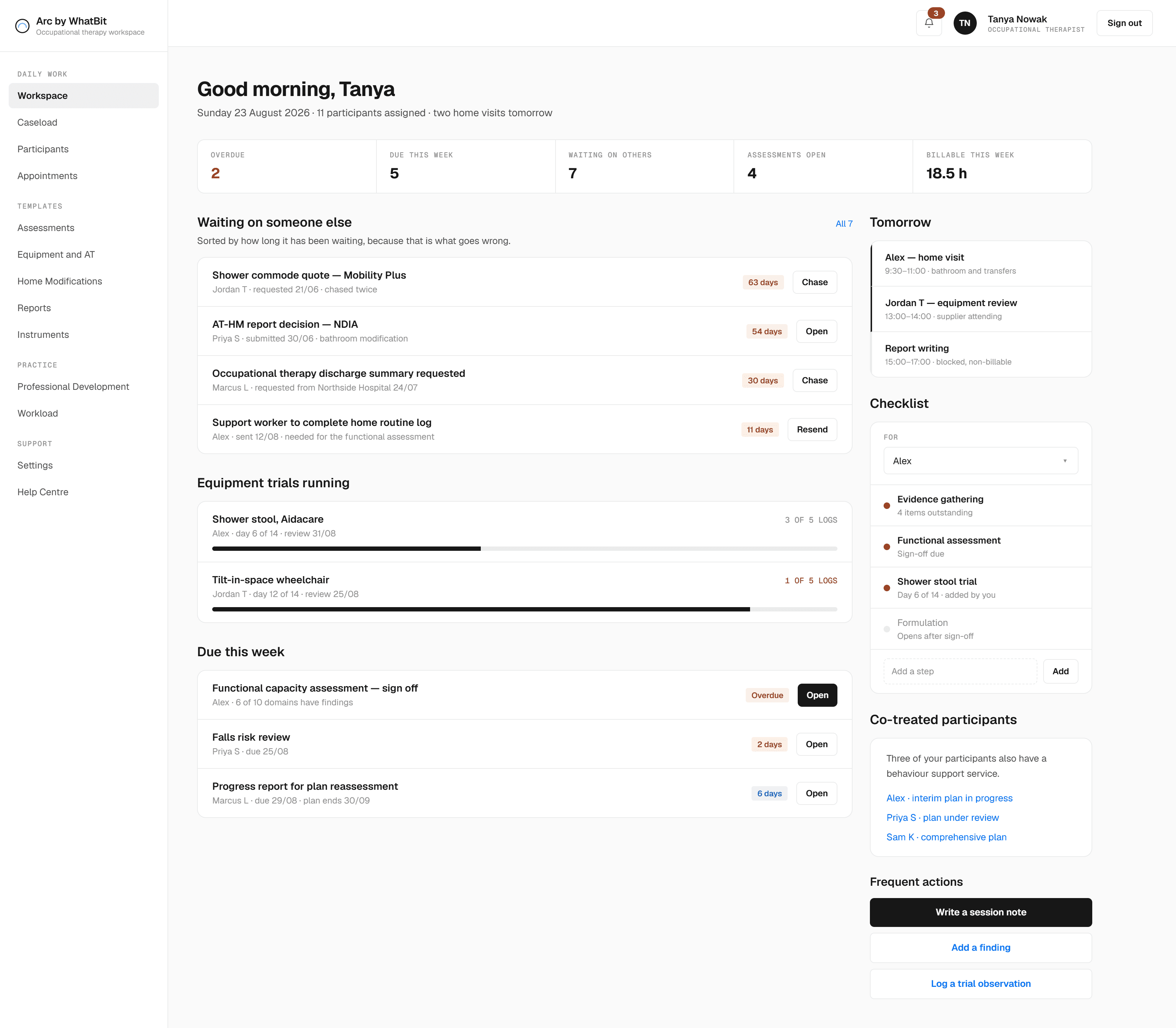Go to Instruments in the sidebar

84,335
